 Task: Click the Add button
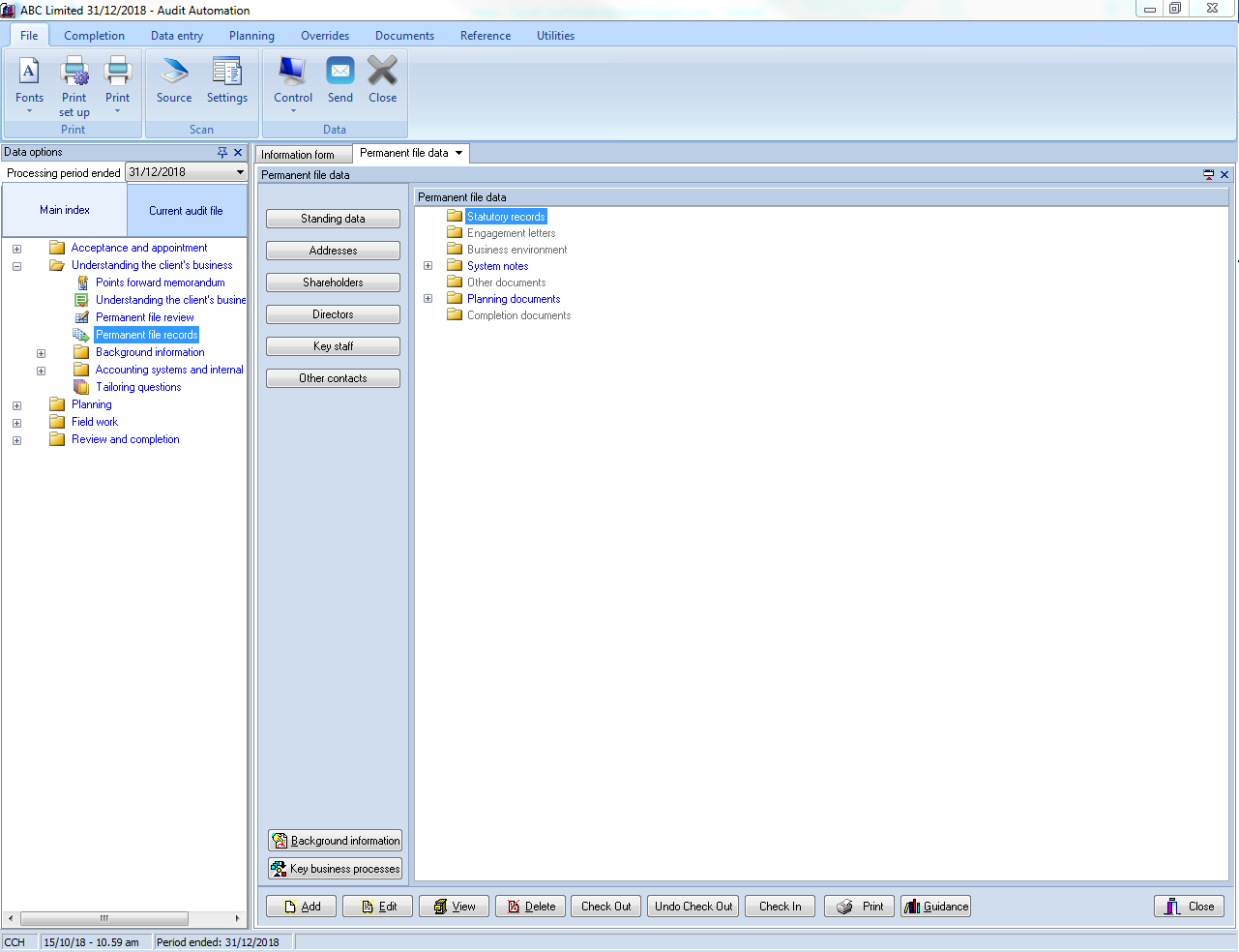pos(301,907)
